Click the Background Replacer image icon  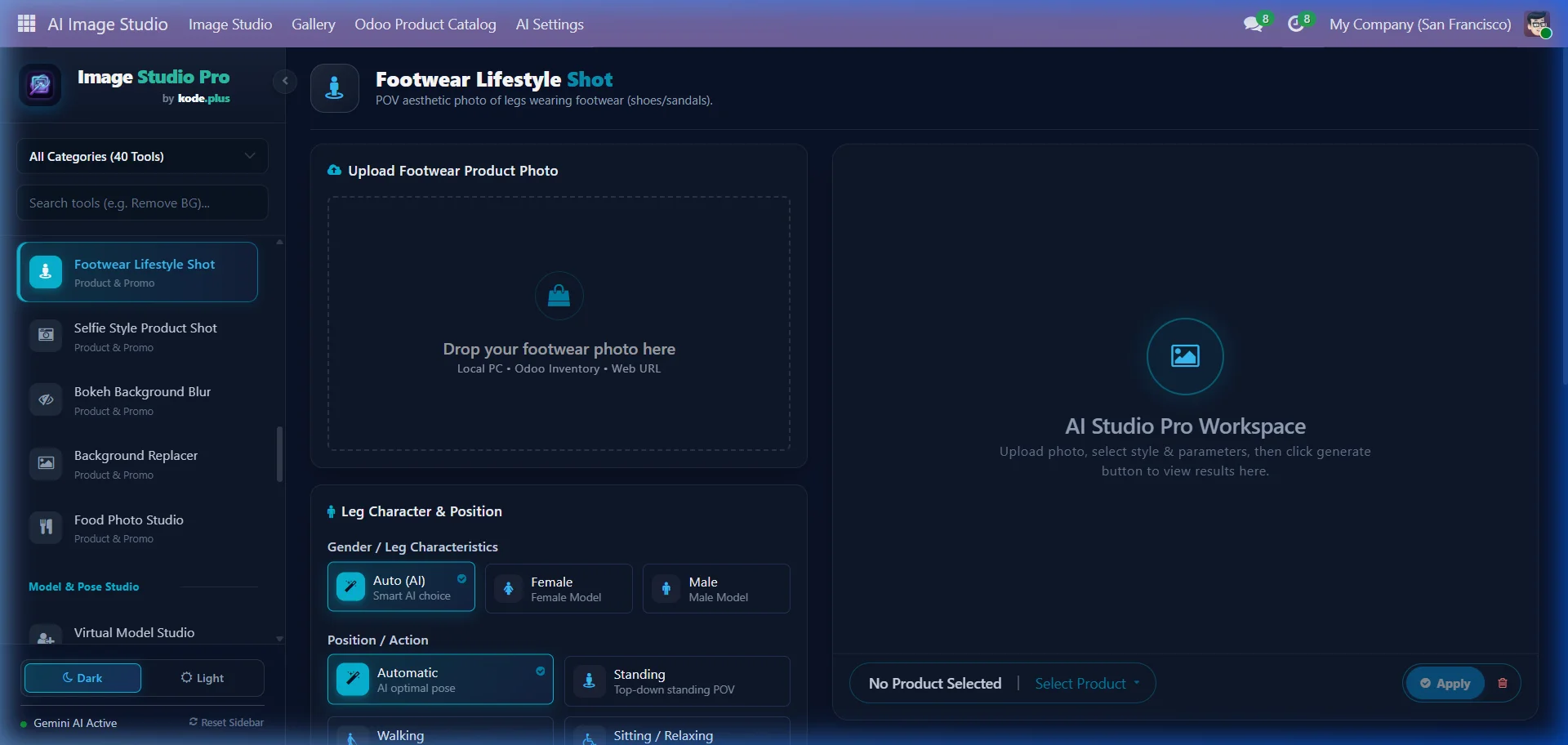46,463
